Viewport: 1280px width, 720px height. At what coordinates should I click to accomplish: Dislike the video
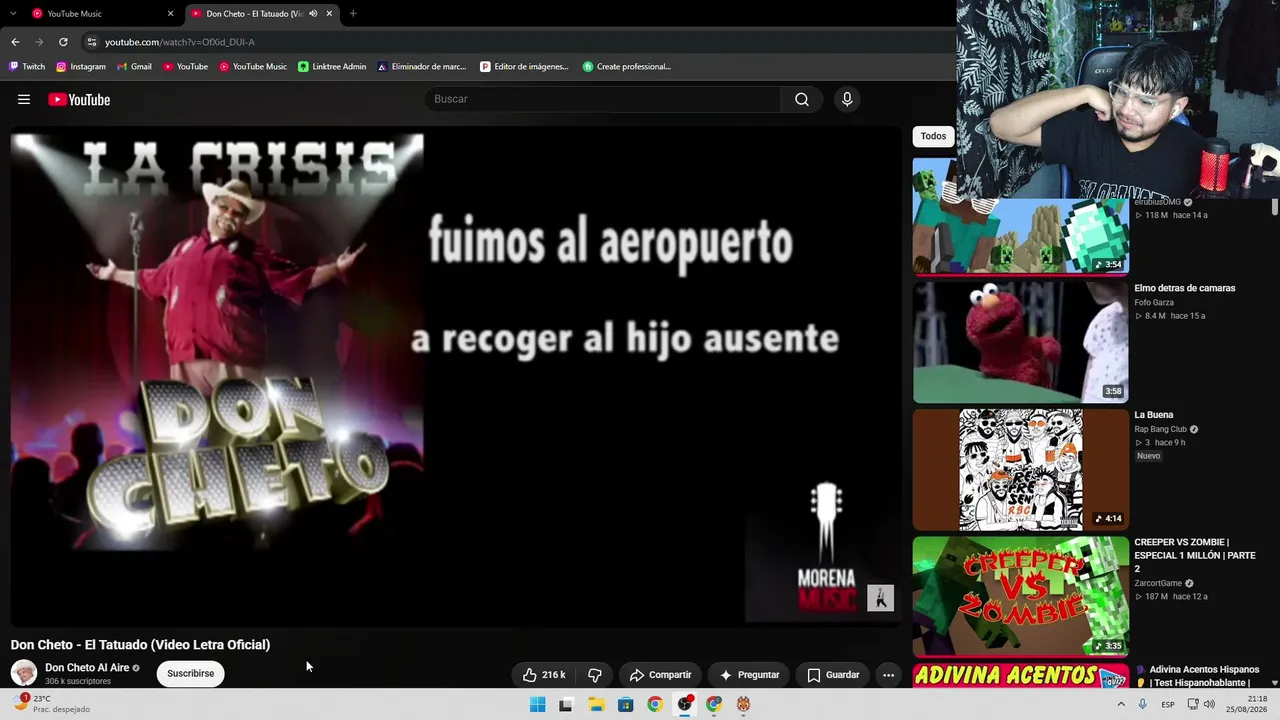[x=594, y=675]
